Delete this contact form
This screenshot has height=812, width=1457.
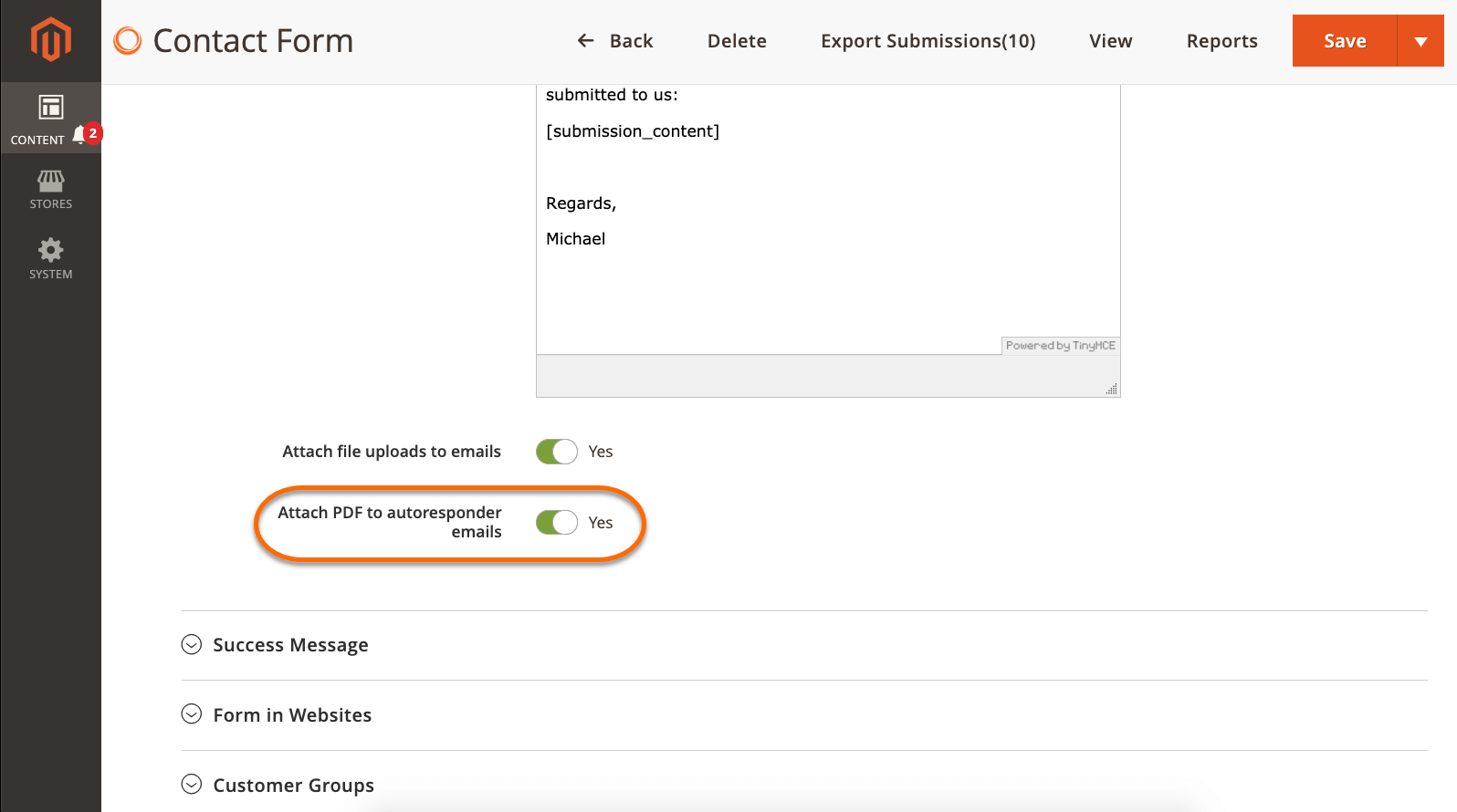click(737, 41)
